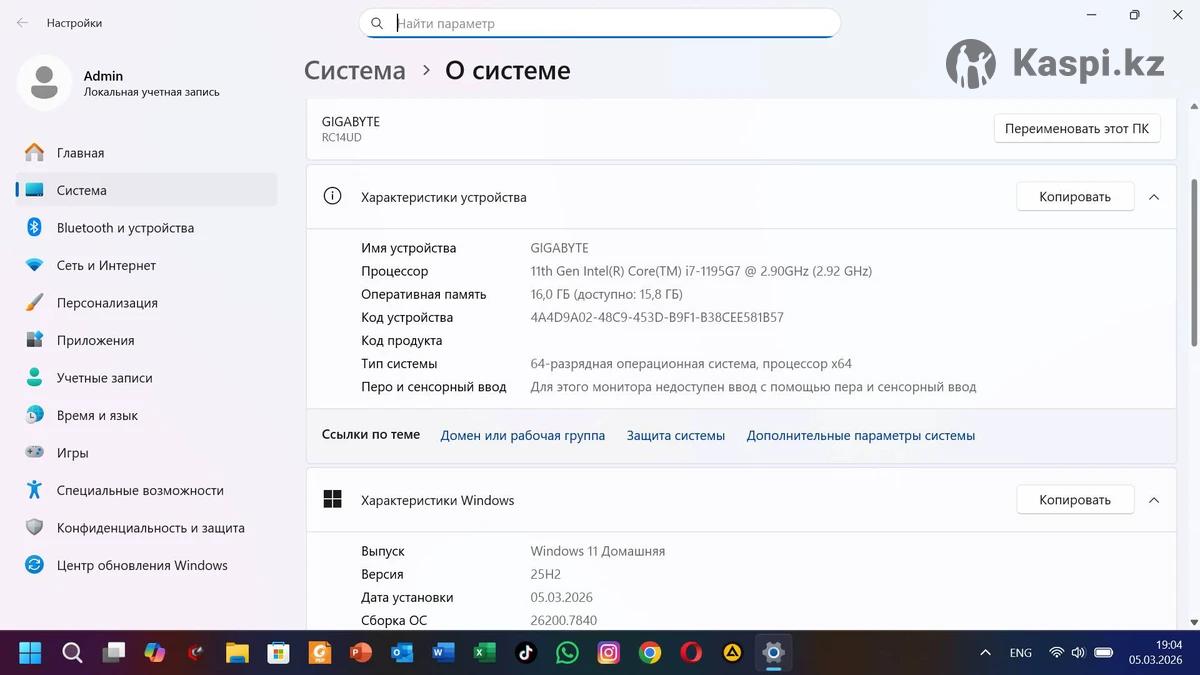Click Система in the breadcrumb

click(x=355, y=71)
